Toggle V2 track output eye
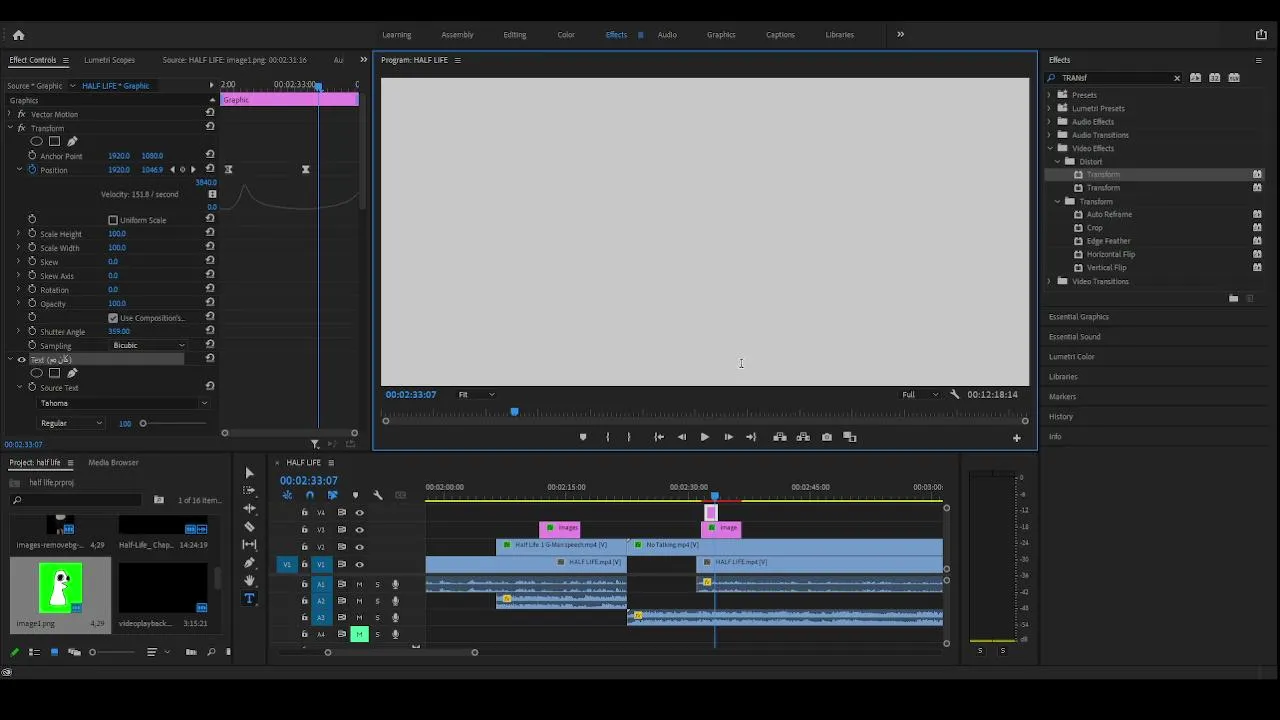 [x=360, y=547]
